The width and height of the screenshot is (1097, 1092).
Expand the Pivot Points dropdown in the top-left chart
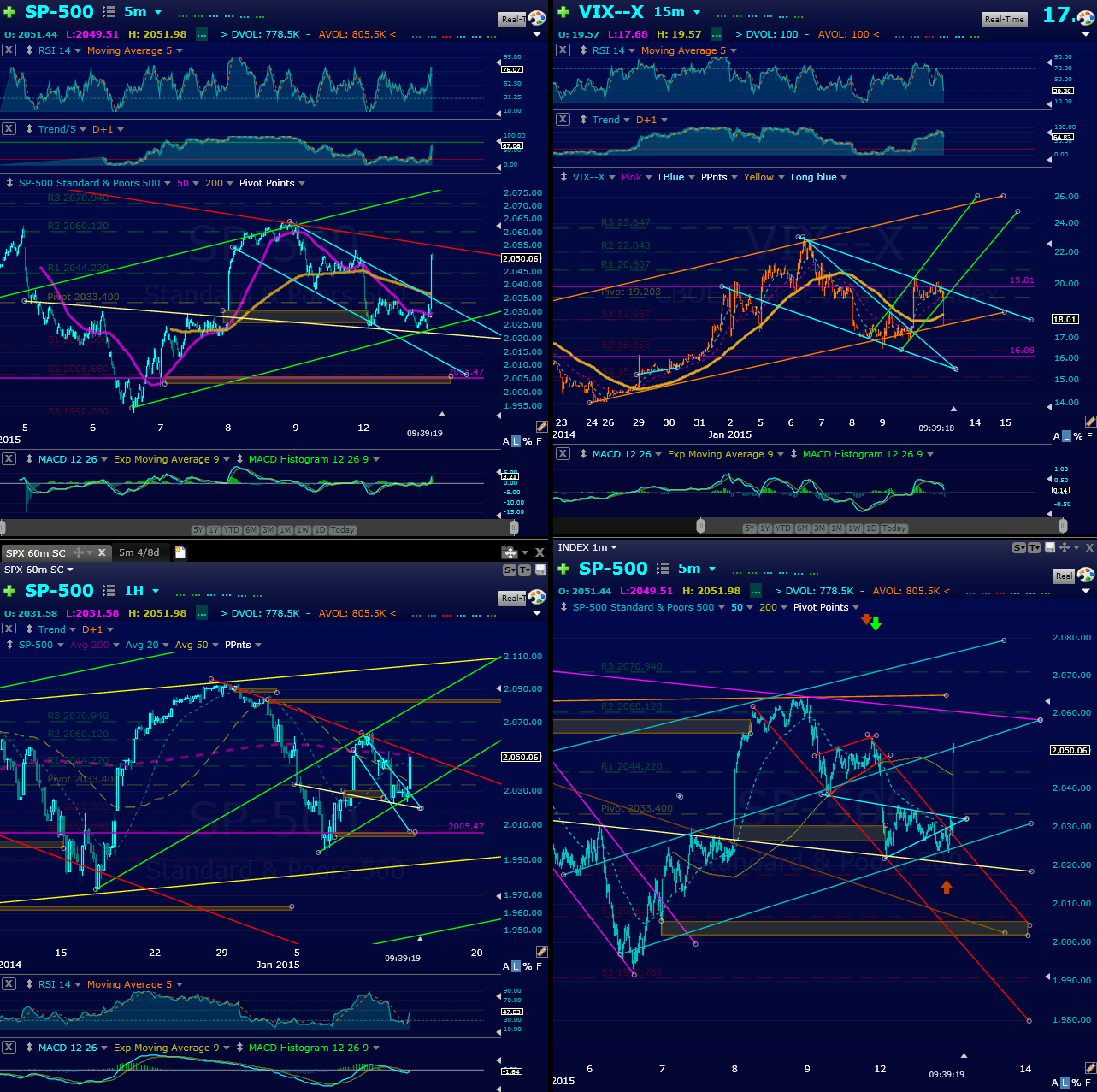pyautogui.click(x=301, y=183)
